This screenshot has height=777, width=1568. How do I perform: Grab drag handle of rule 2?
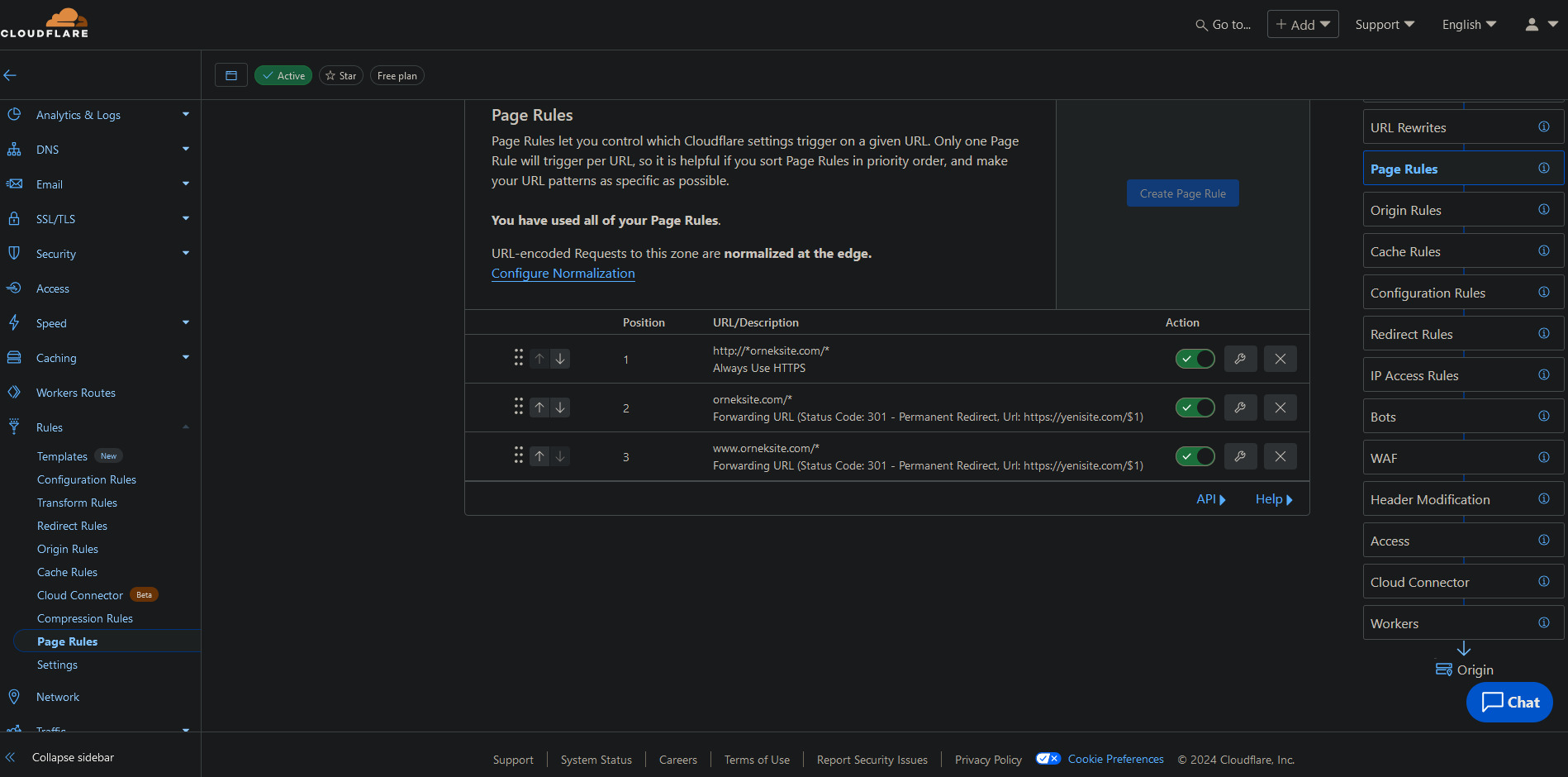point(518,407)
